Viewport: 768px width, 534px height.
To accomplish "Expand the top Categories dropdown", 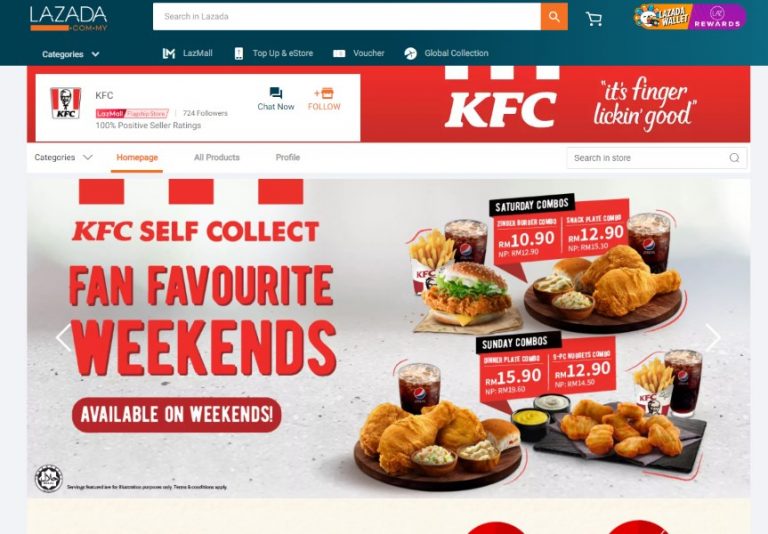I will pos(71,54).
